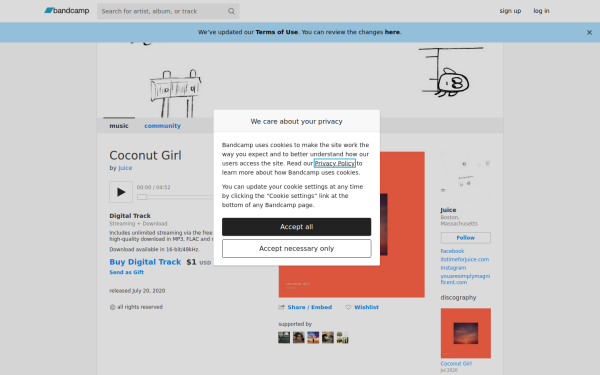Click the Bandcamp logo
The height and width of the screenshot is (375, 600).
click(67, 11)
